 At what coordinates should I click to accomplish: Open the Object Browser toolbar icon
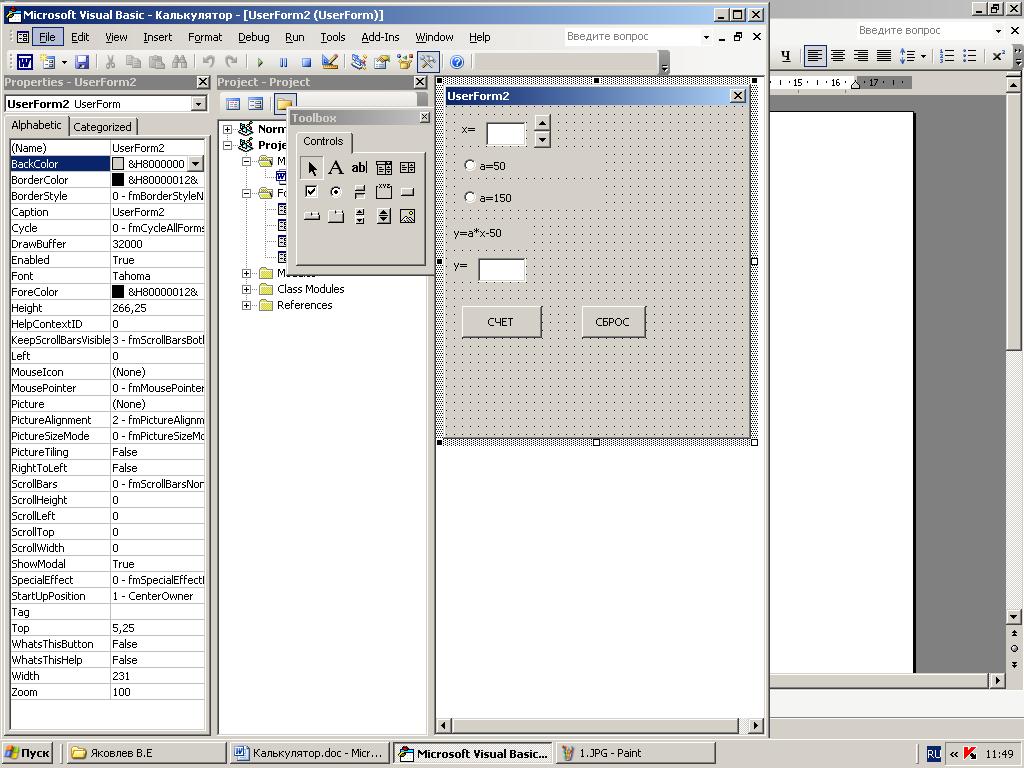[405, 62]
